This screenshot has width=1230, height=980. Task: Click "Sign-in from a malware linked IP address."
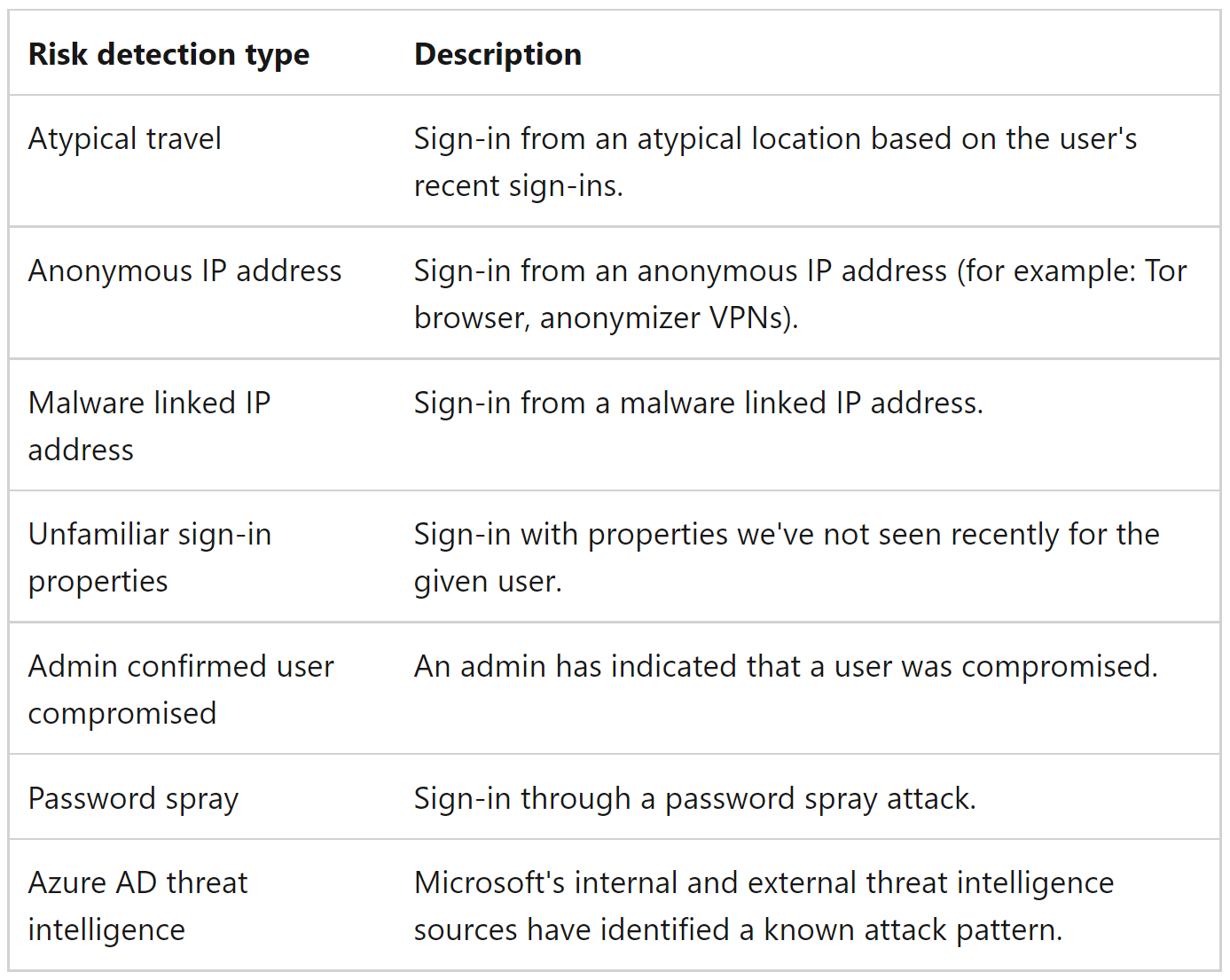click(698, 404)
